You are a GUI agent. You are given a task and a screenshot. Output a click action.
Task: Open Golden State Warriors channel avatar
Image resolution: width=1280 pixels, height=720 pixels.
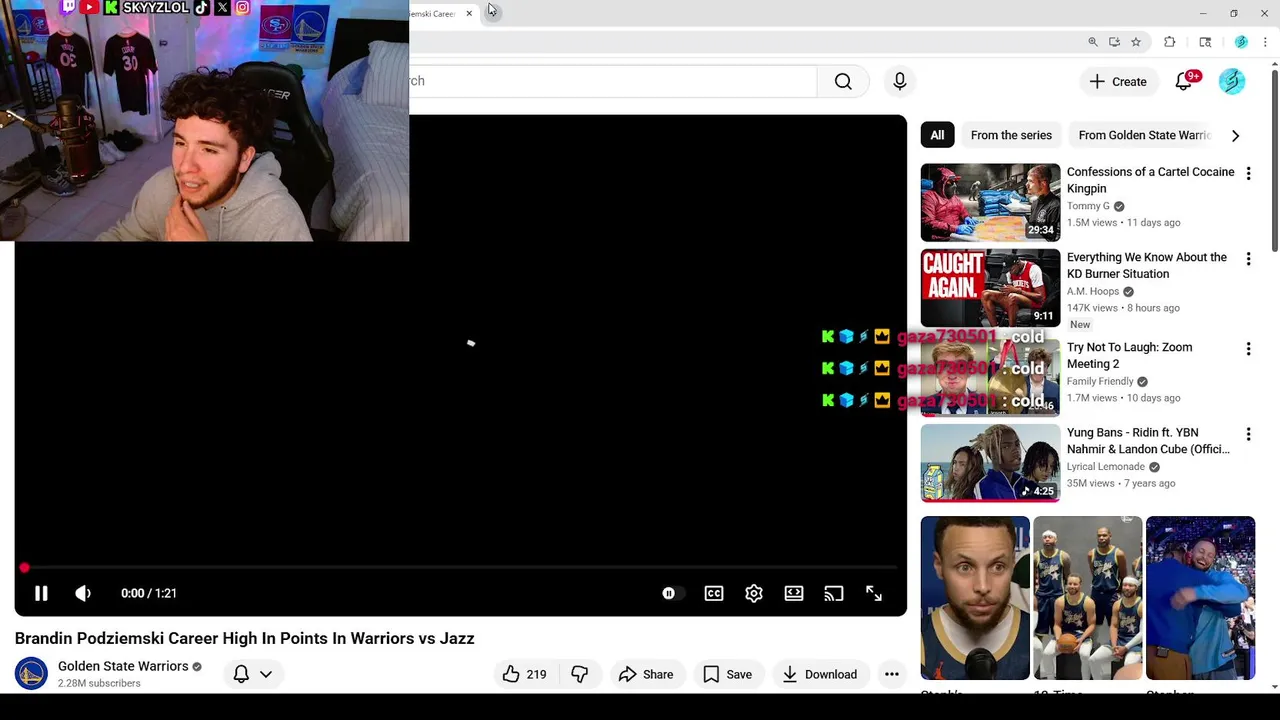pos(31,674)
